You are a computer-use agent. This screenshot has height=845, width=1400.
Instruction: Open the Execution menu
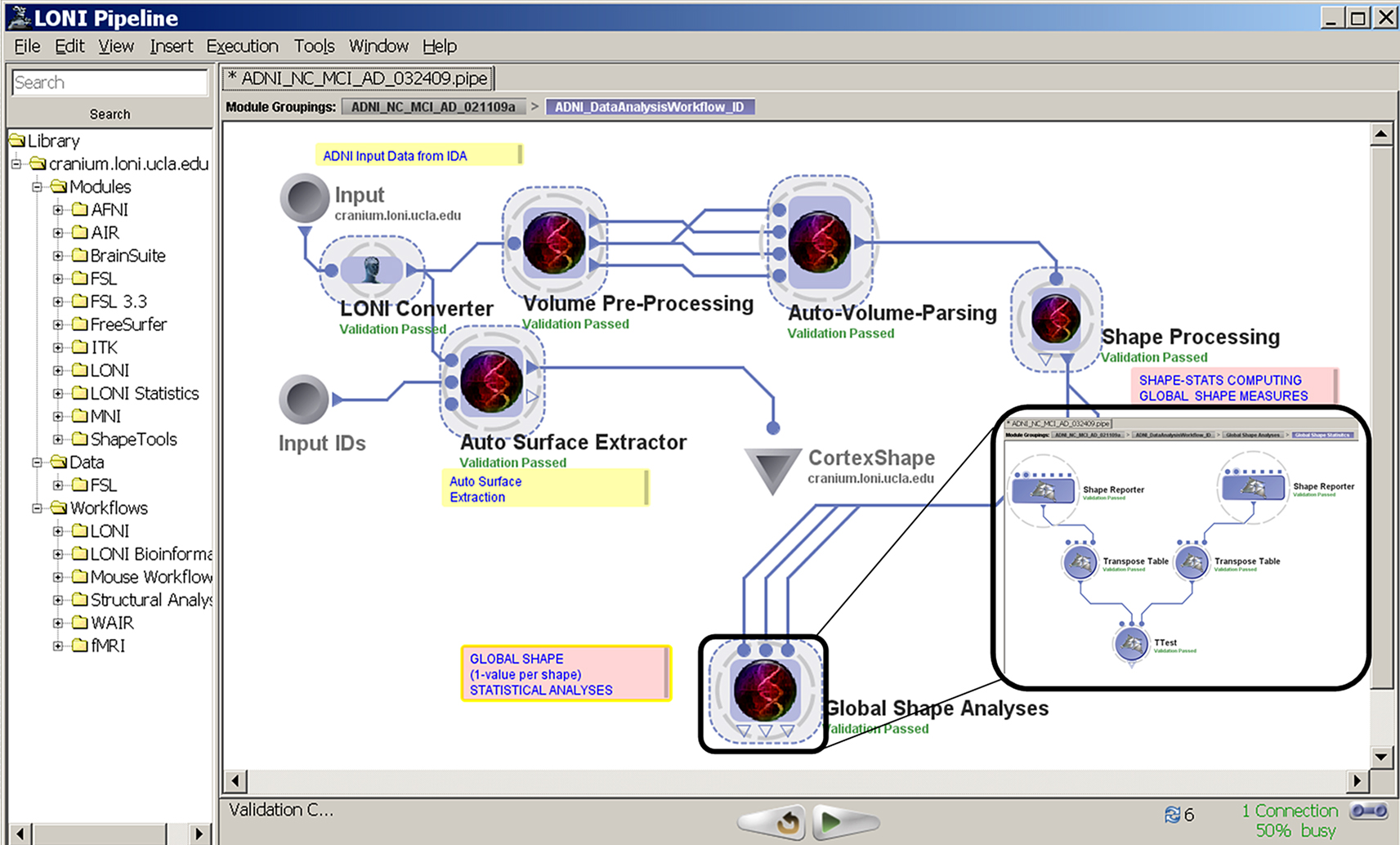point(243,46)
